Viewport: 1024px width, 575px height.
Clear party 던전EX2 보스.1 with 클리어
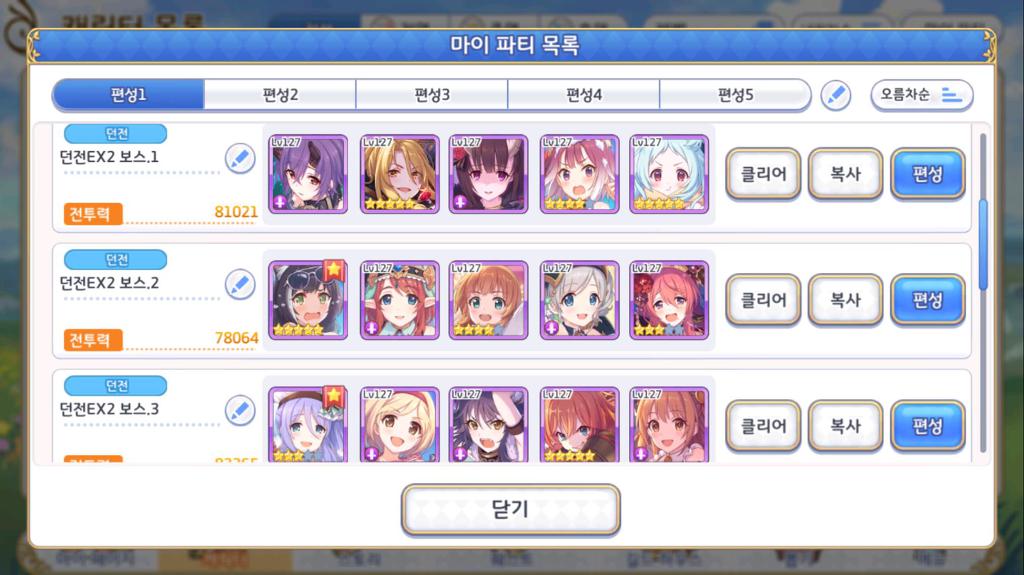click(763, 174)
